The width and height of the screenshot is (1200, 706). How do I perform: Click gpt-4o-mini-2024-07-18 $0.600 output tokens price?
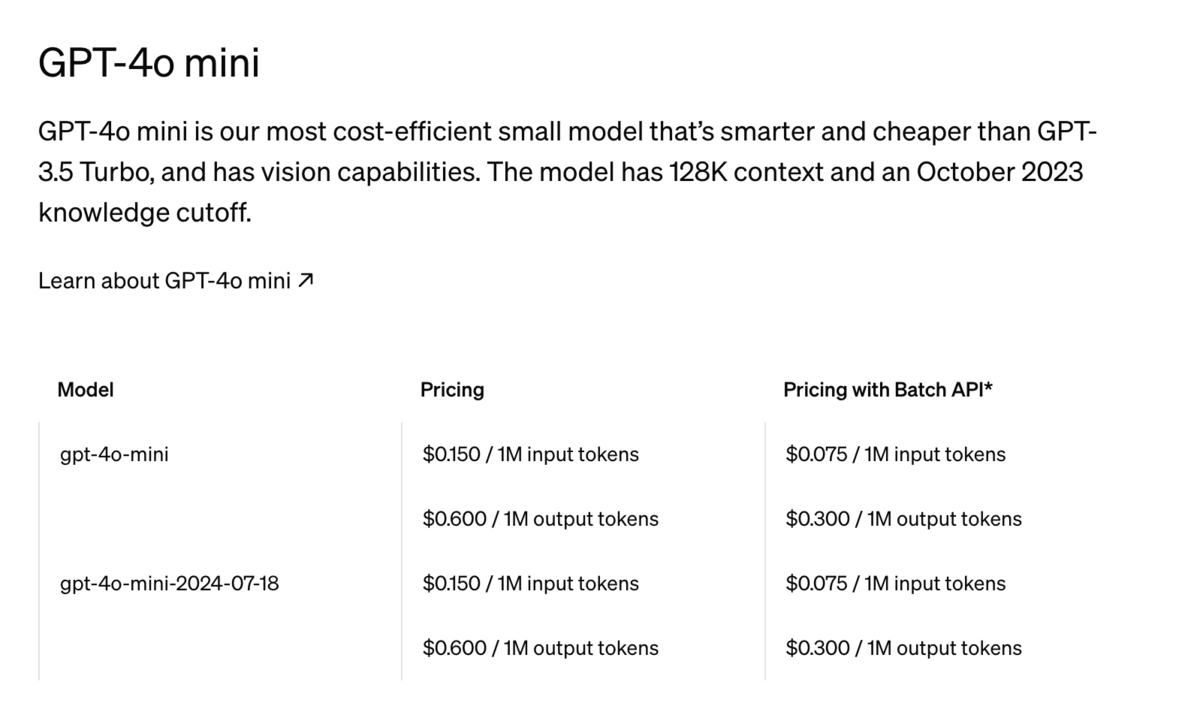541,648
